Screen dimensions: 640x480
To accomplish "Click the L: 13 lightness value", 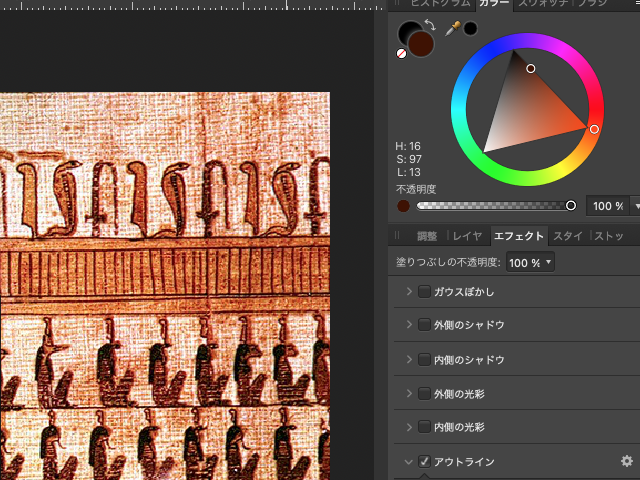I will 408,172.
